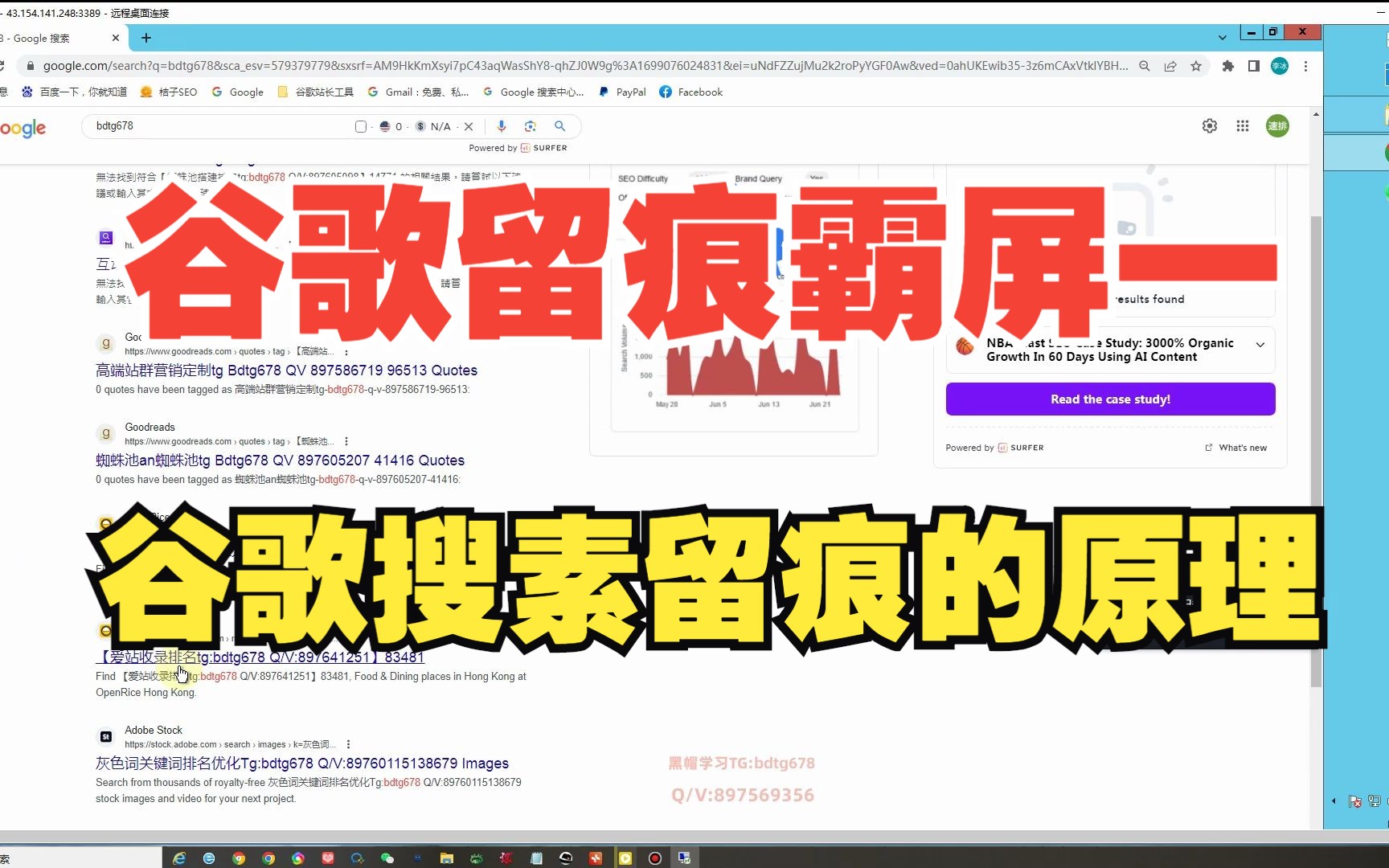Screen dimensions: 1389x868
Task: Click options dots beside 高端站 Goodreads result
Action: click(x=346, y=352)
